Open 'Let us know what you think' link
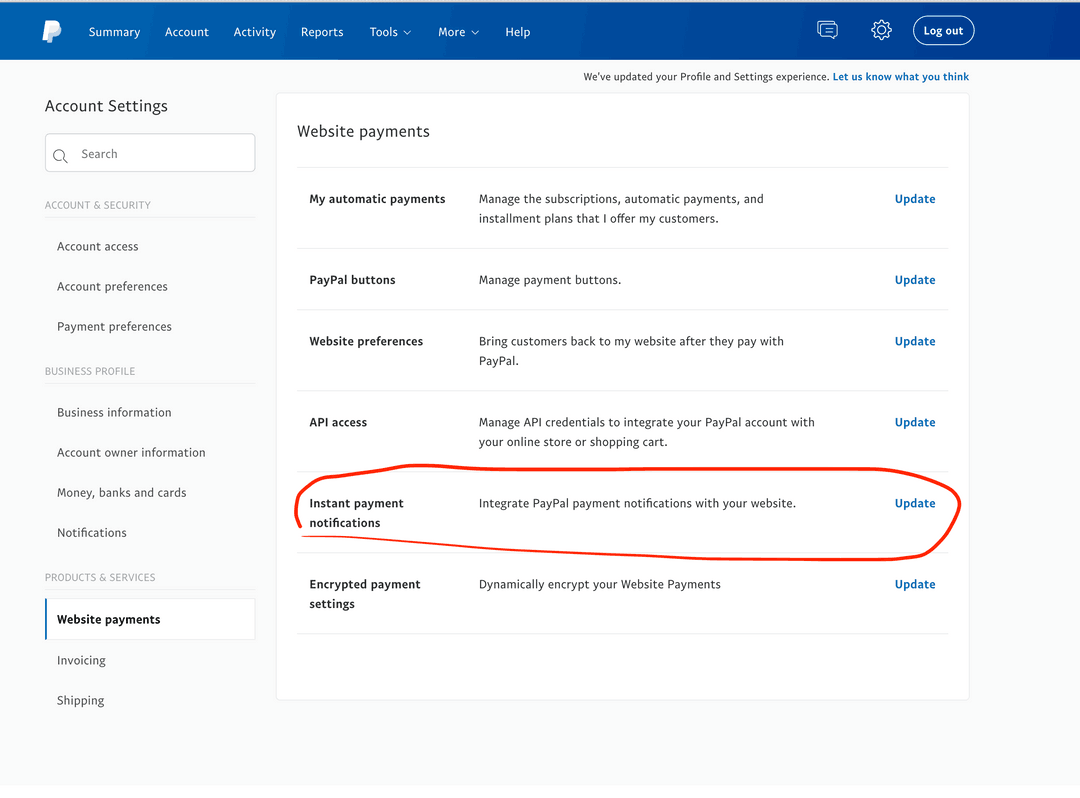Screen dimensions: 1080x798 pyautogui.click(x=900, y=76)
